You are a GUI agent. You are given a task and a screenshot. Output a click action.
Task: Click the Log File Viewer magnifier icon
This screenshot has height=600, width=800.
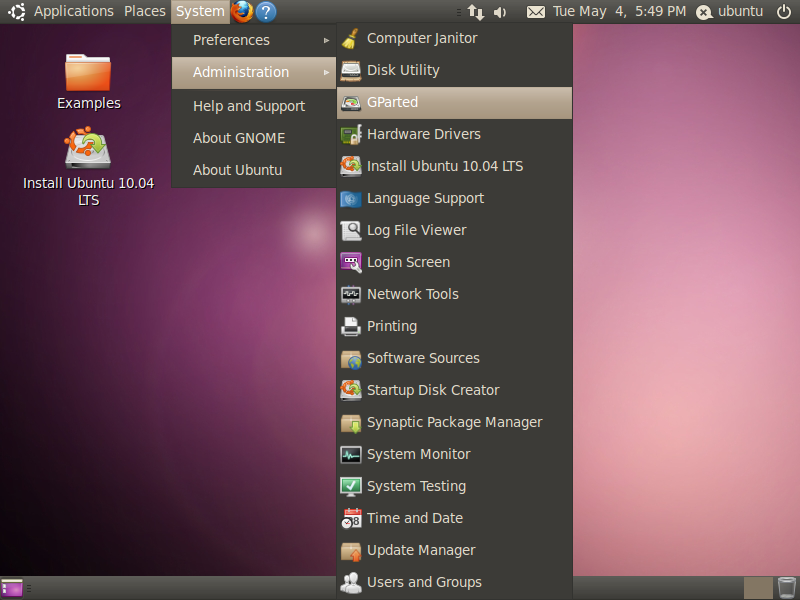(351, 231)
